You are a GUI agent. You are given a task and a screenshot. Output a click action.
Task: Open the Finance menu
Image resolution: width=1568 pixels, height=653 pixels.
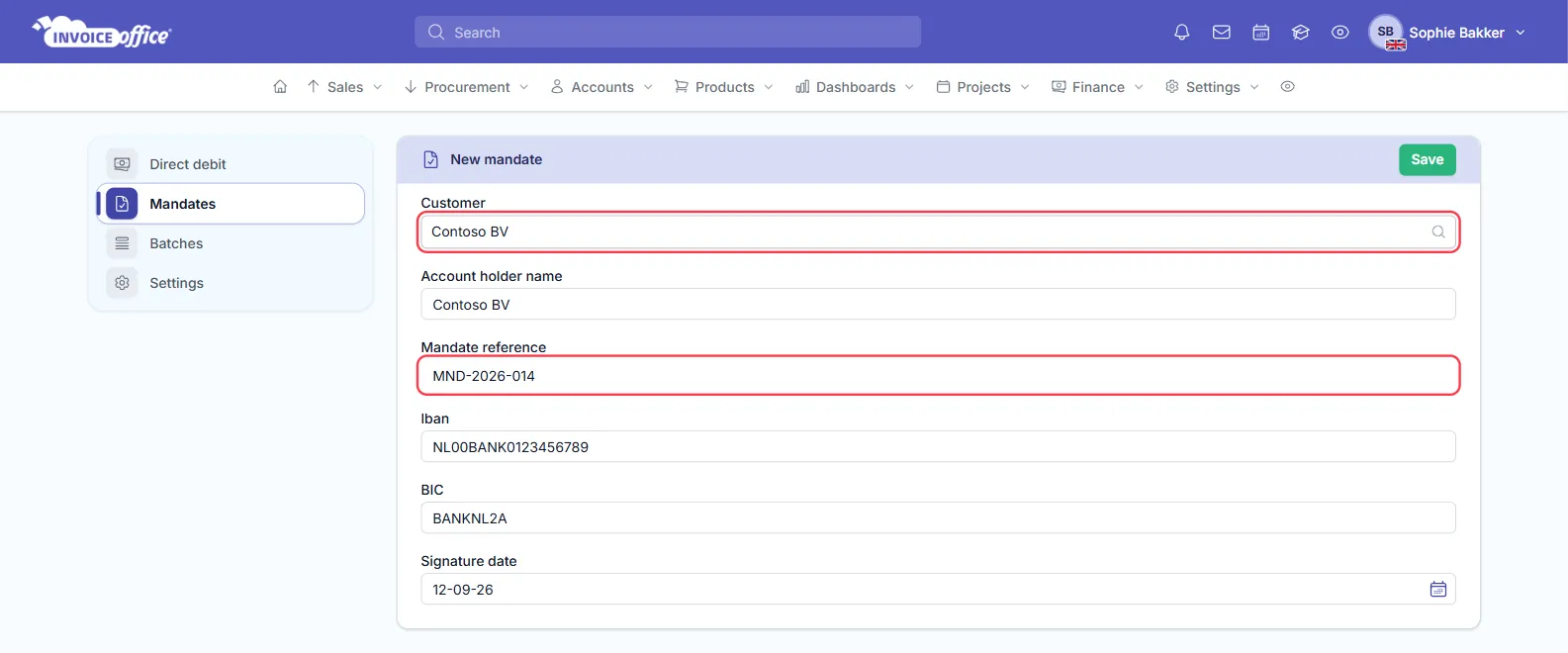point(1097,87)
